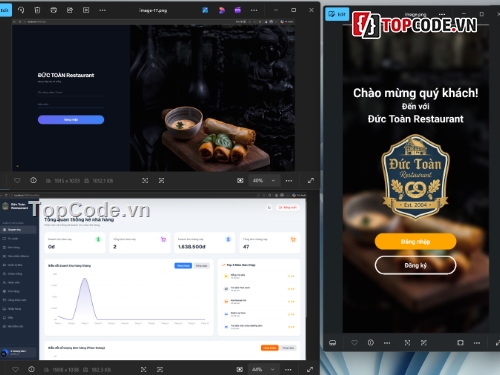Image resolution: width=500 pixels, height=375 pixels.
Task: Open right ellipsis in right window bottom bar
Action: click(477, 343)
